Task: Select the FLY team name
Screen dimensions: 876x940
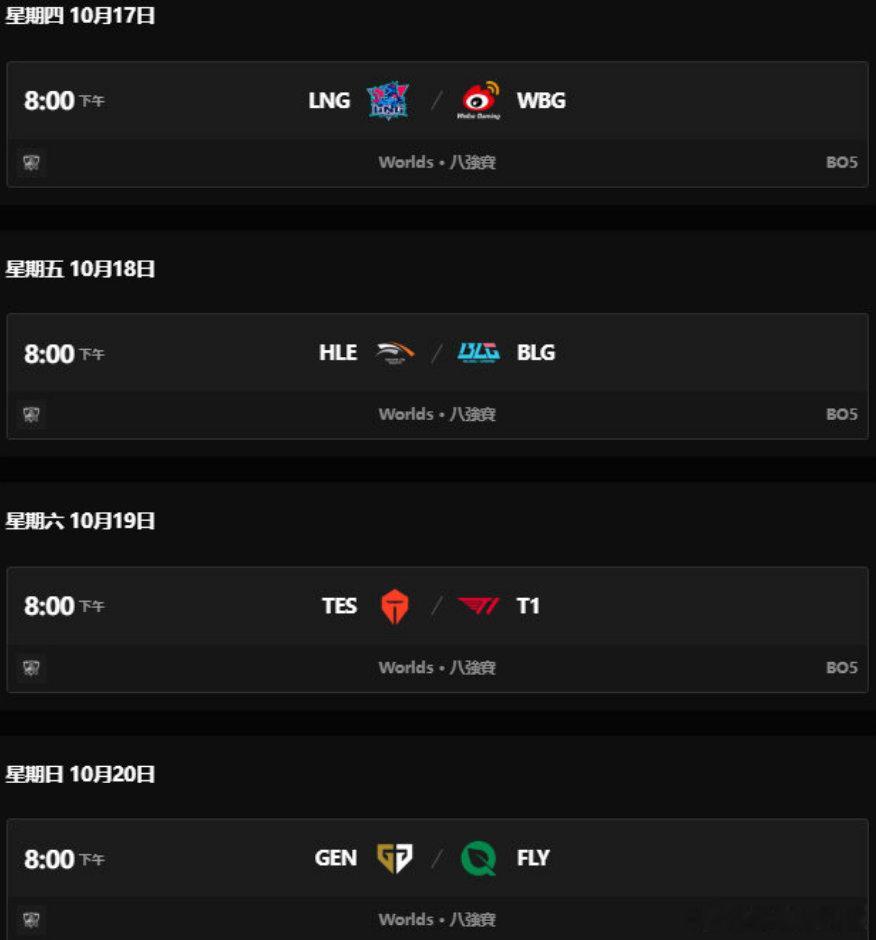Action: point(533,858)
